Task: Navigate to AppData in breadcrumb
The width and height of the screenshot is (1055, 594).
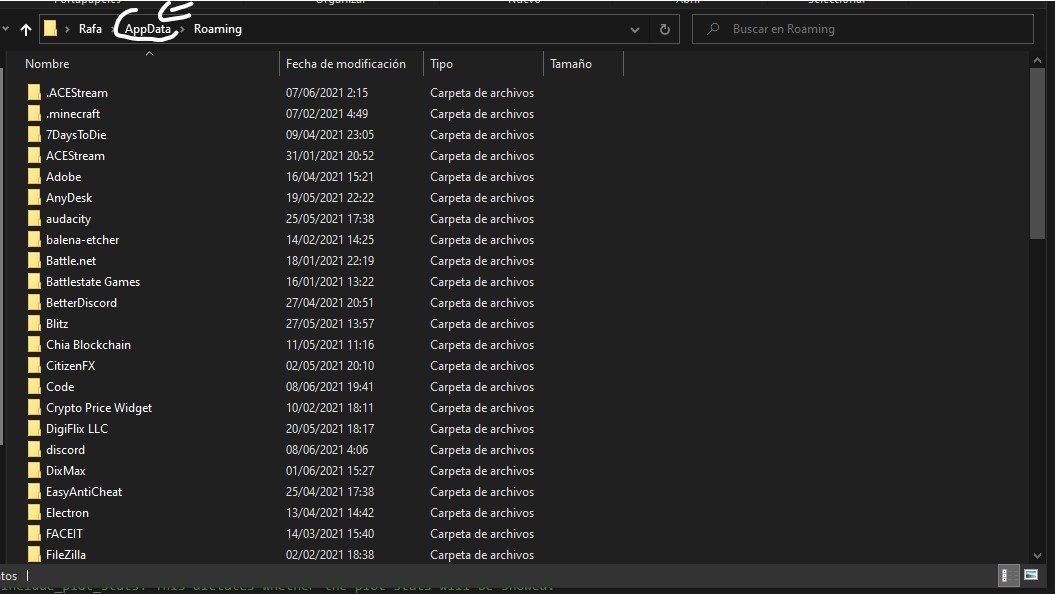Action: click(147, 29)
